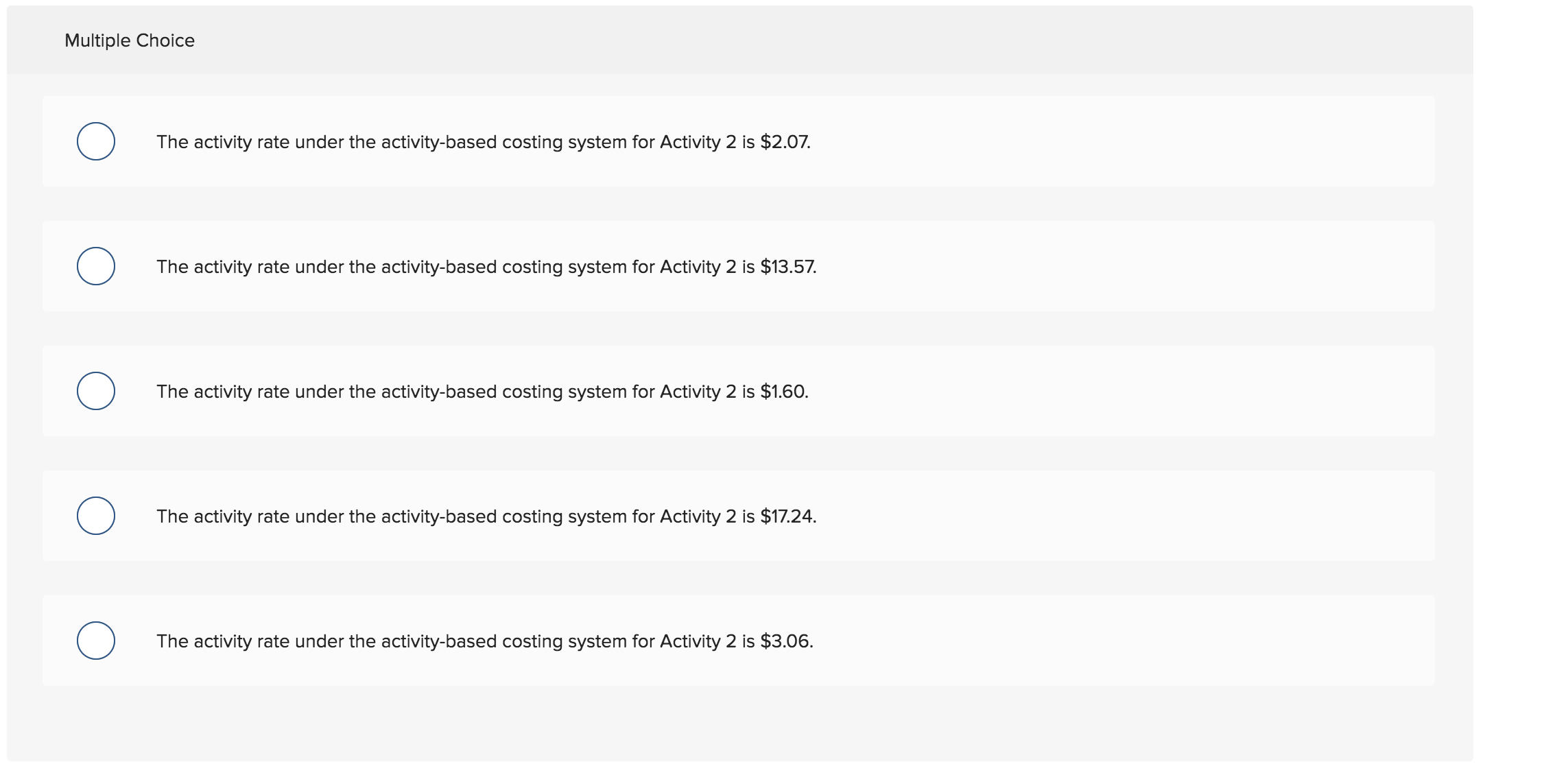
Task: Click the answer text mentioning $1.60
Action: (x=482, y=391)
